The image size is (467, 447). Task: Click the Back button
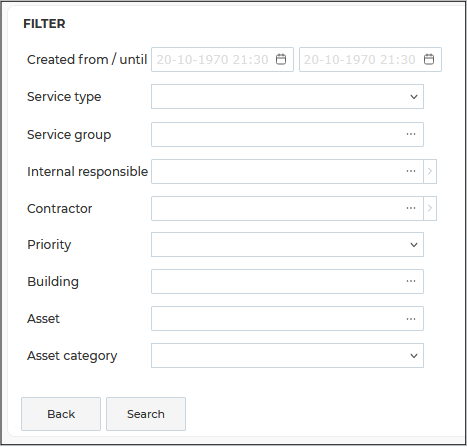[61, 414]
